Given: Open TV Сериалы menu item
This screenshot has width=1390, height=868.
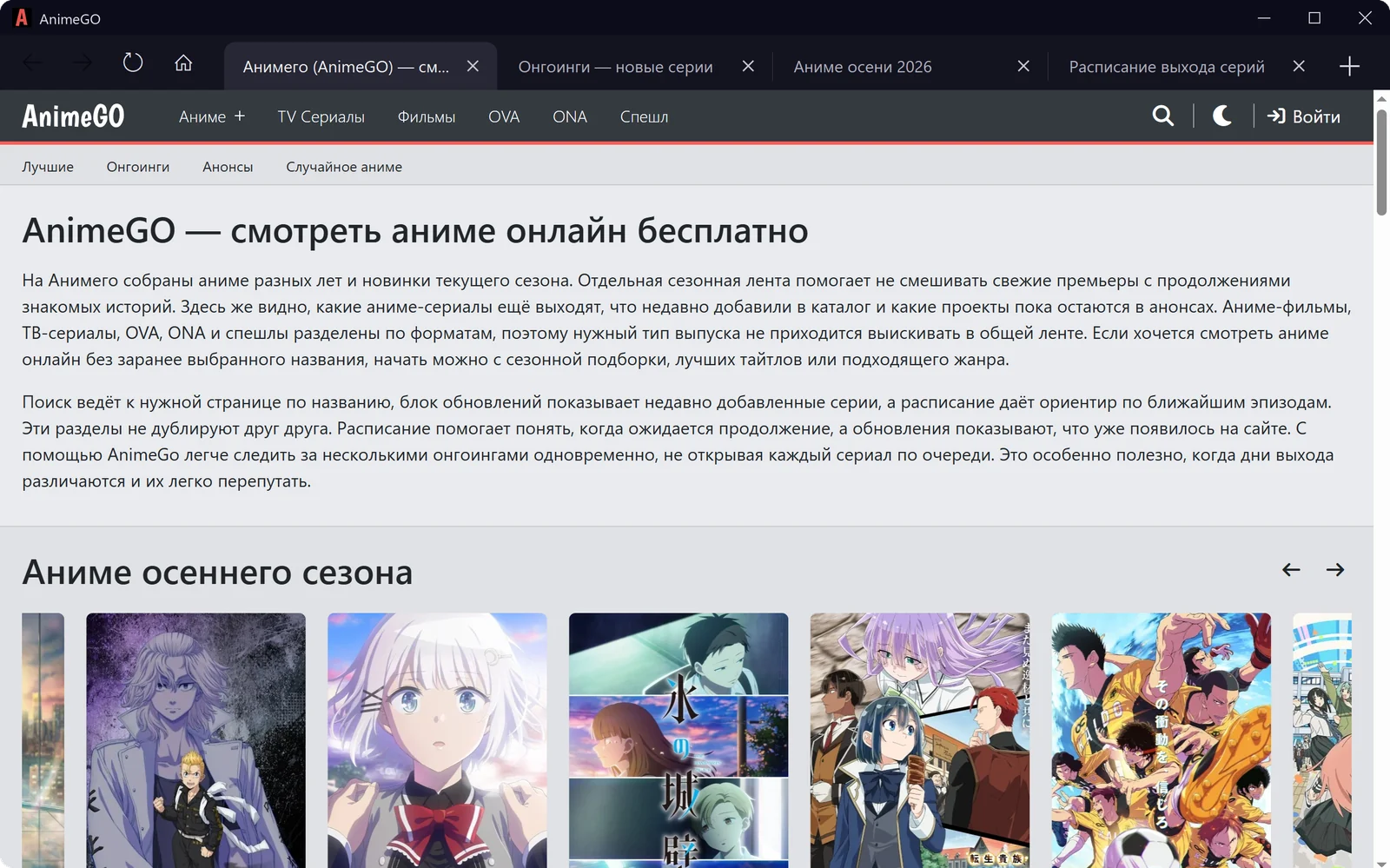Looking at the screenshot, I should tap(321, 116).
